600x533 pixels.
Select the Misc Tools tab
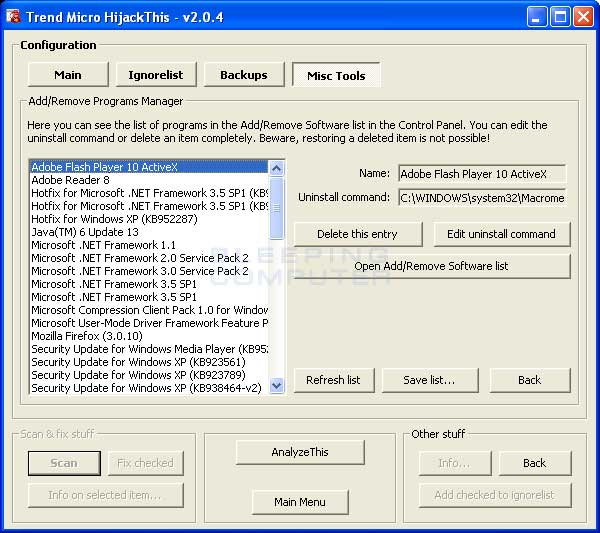point(336,75)
